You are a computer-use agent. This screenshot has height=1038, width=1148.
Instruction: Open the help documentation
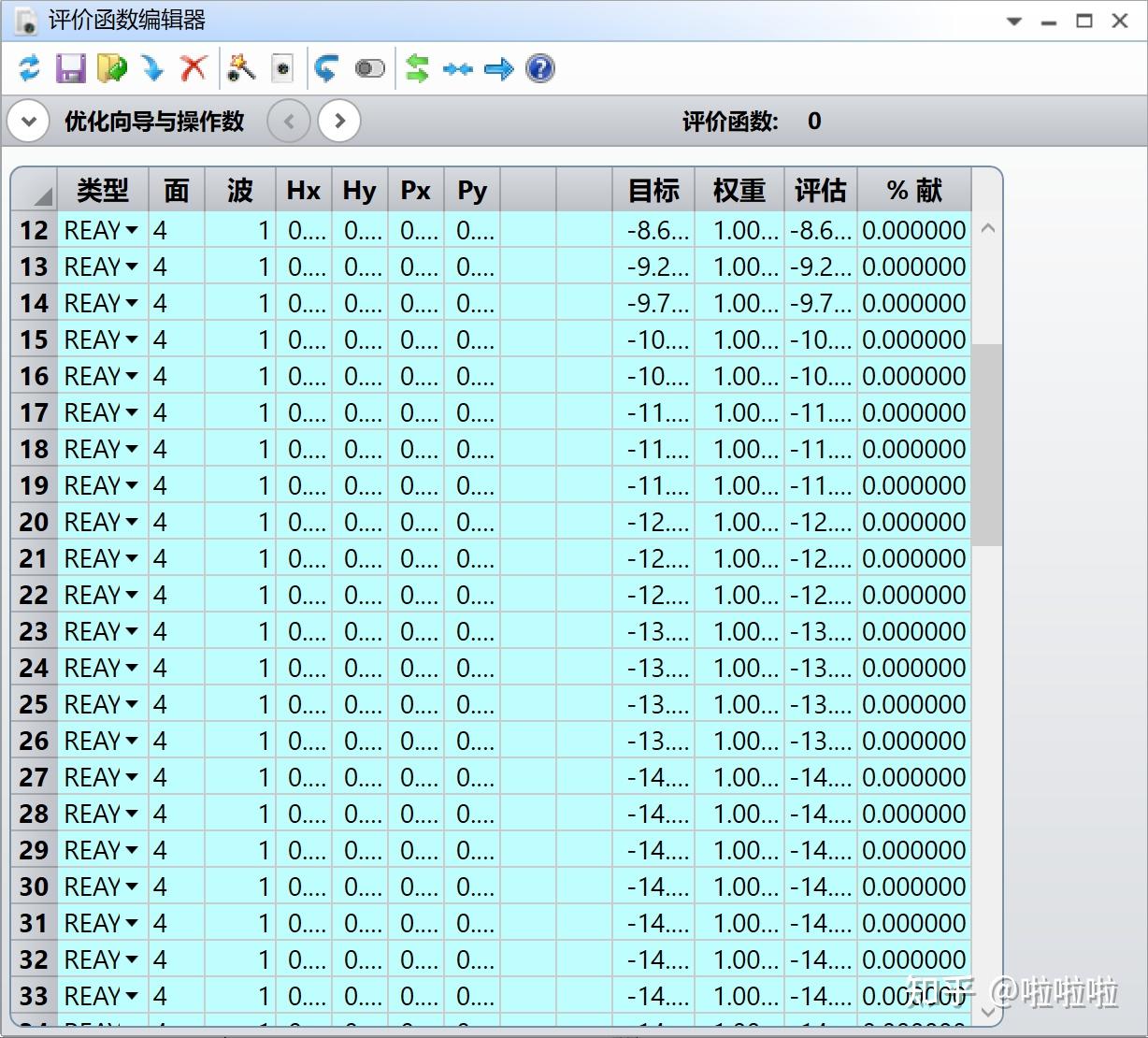pos(539,67)
